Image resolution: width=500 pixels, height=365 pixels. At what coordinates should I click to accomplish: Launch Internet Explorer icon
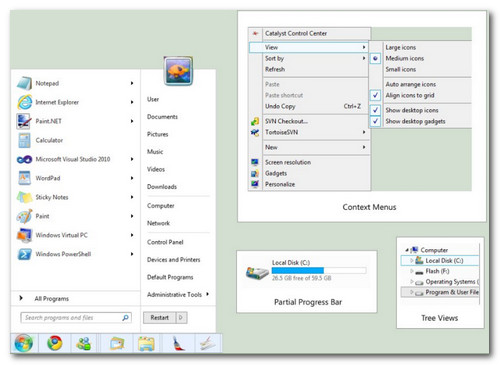[x=24, y=102]
